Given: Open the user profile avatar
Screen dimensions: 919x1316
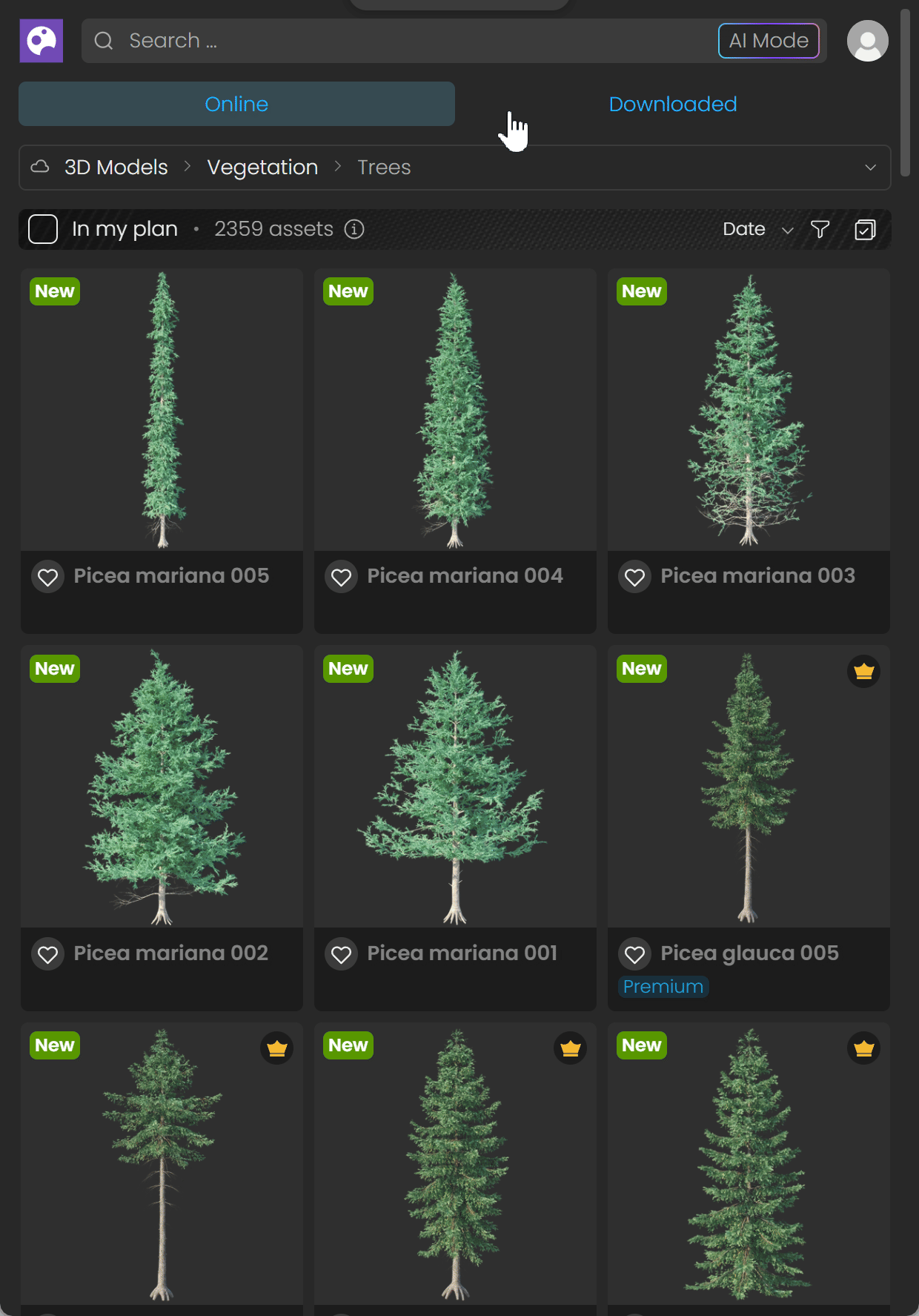Looking at the screenshot, I should tap(868, 41).
